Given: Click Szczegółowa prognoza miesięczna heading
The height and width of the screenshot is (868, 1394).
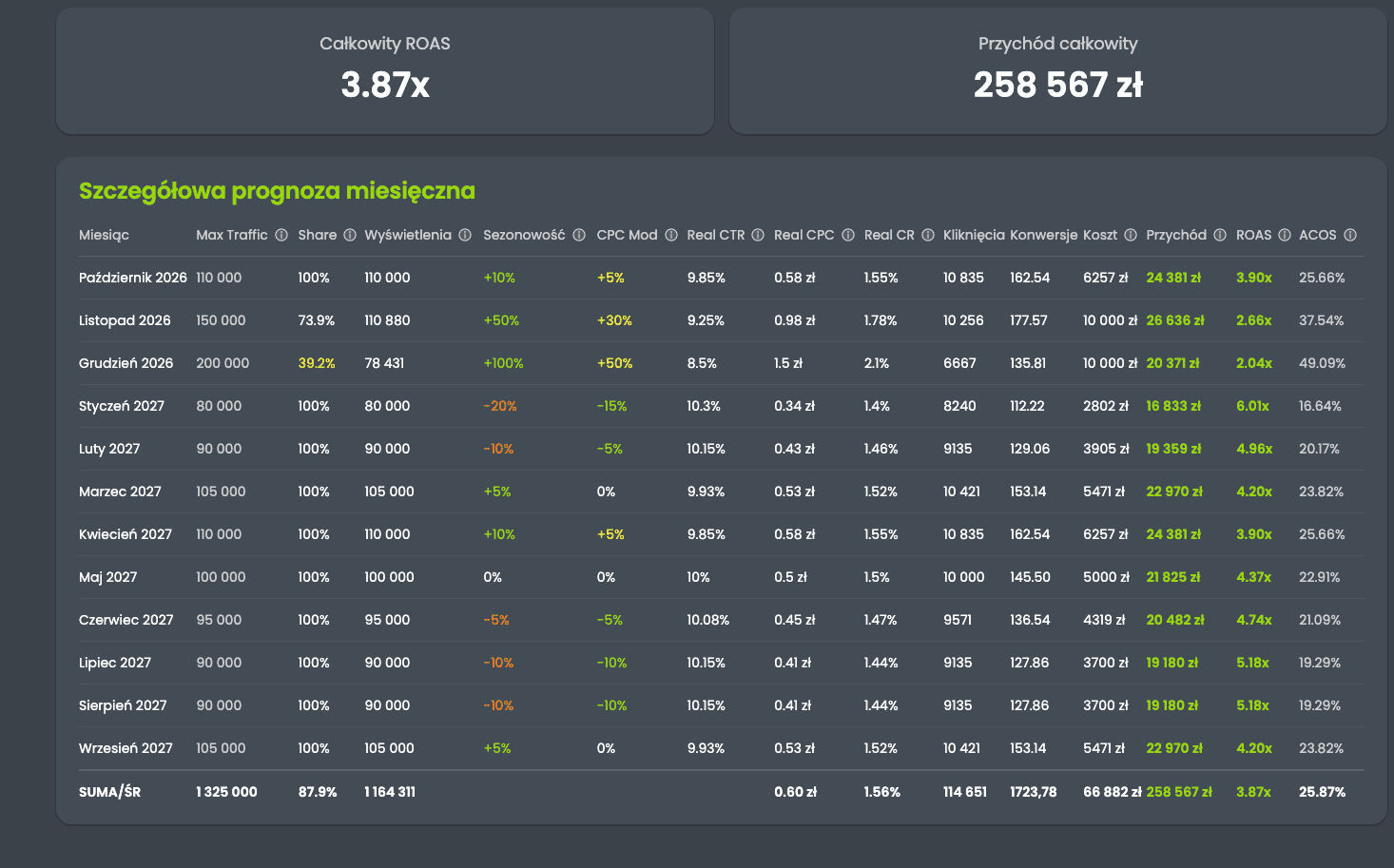Looking at the screenshot, I should [277, 191].
